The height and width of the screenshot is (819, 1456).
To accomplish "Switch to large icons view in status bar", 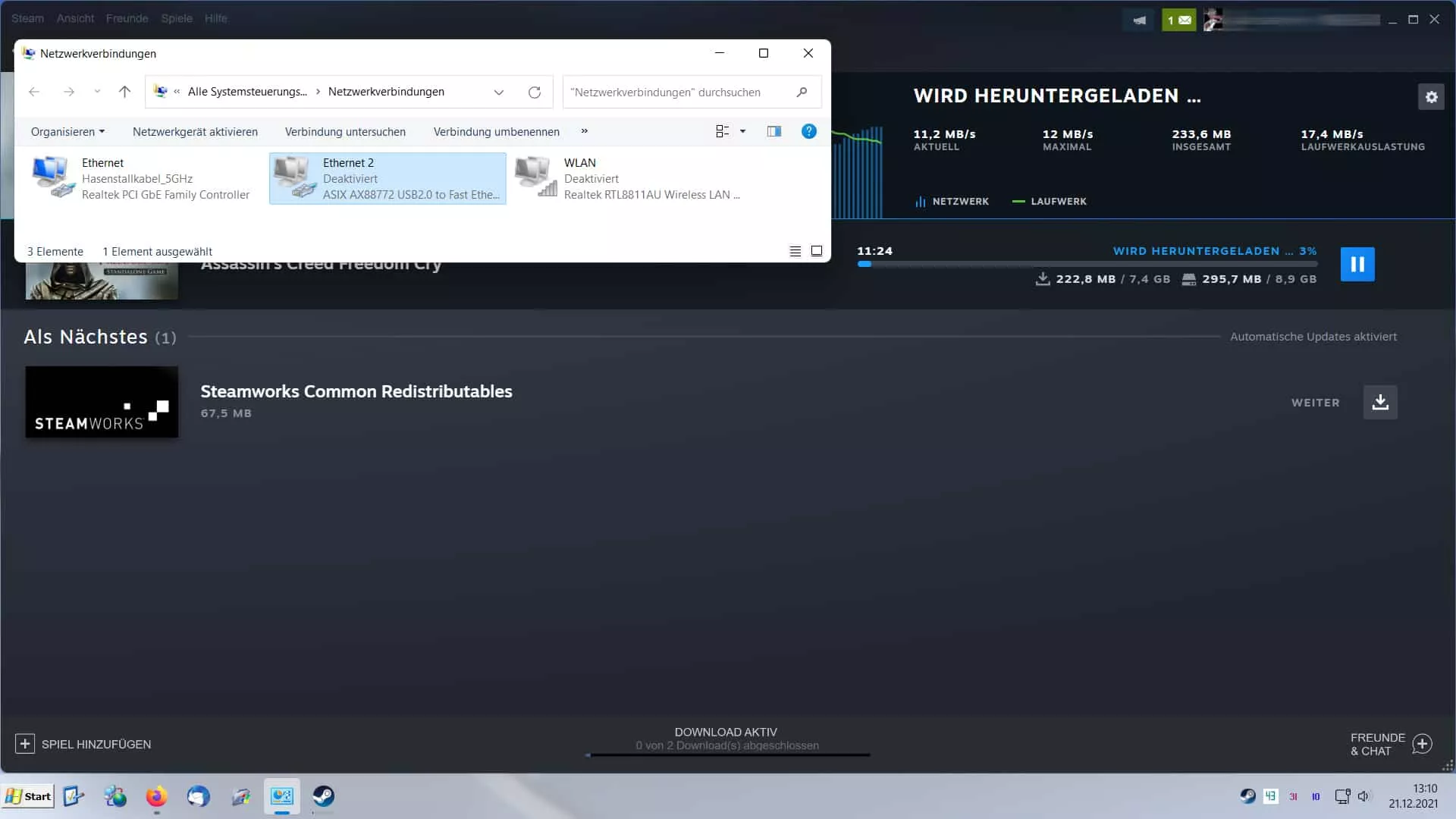I will click(817, 251).
